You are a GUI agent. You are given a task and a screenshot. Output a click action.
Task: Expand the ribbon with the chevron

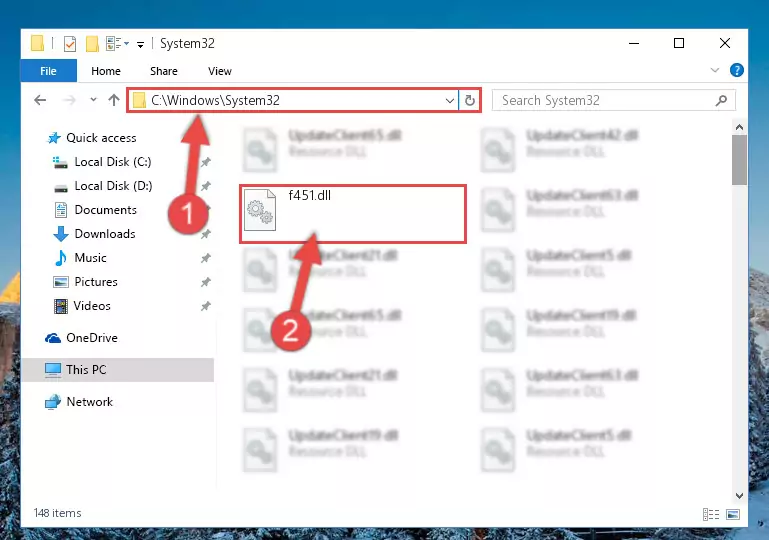(x=715, y=70)
